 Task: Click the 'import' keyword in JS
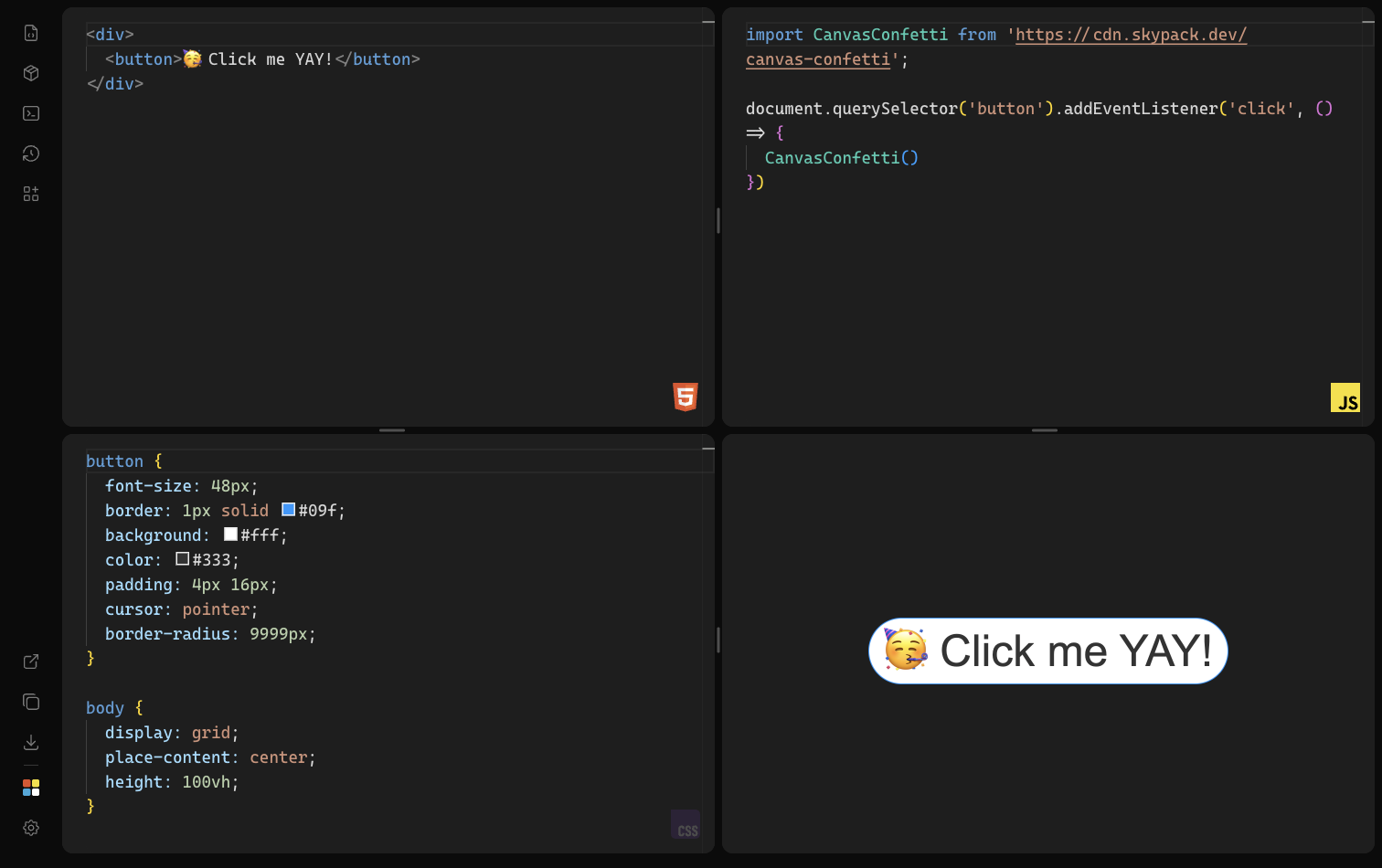pos(774,35)
